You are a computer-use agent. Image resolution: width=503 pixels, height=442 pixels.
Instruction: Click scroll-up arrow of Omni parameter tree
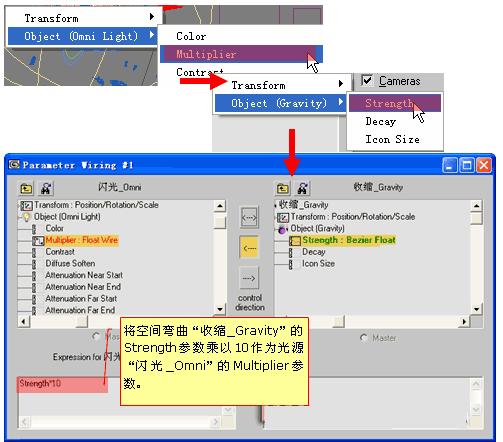tap(219, 206)
